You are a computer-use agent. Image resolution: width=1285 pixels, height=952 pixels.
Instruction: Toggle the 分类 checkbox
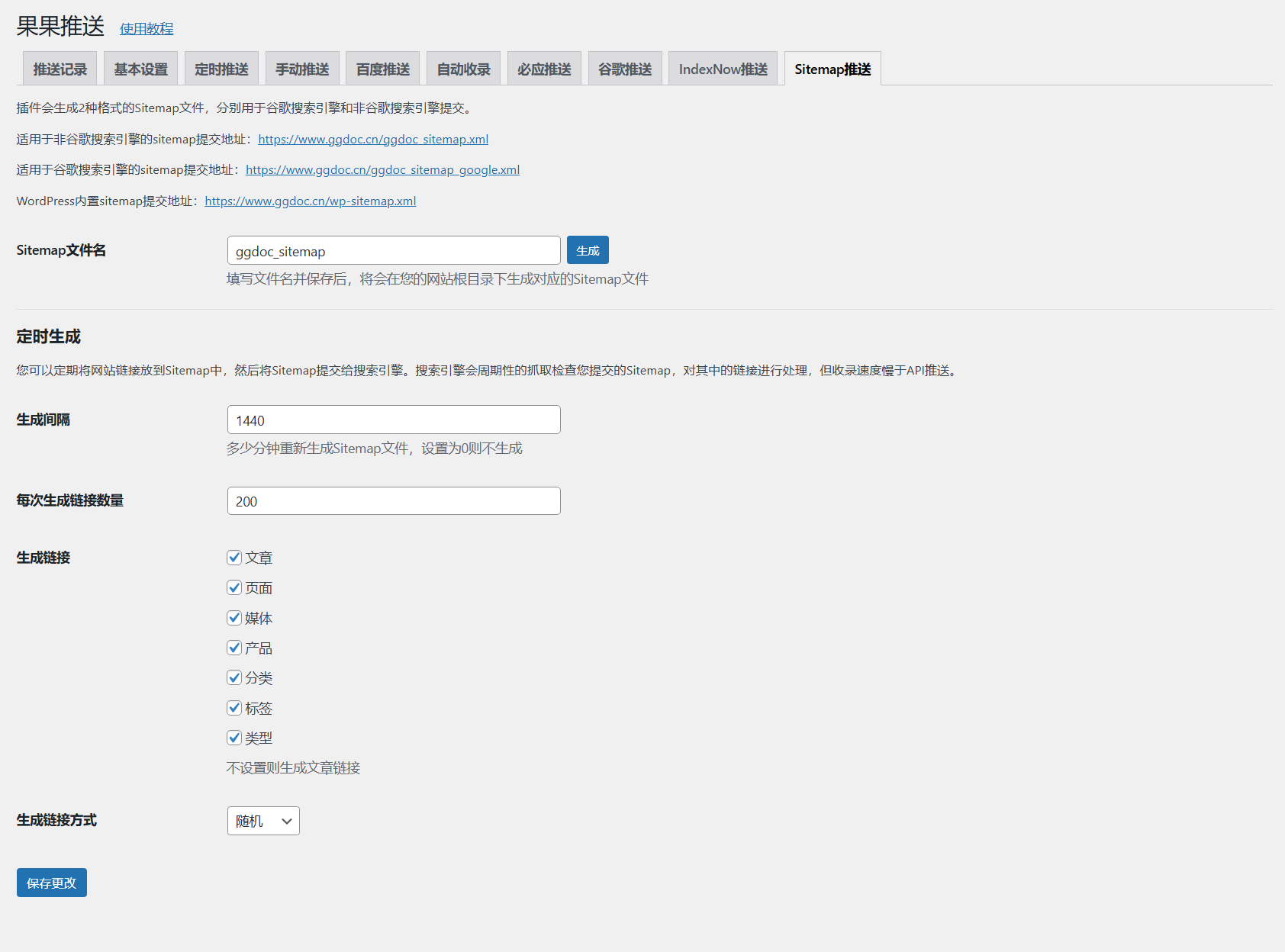pos(234,677)
